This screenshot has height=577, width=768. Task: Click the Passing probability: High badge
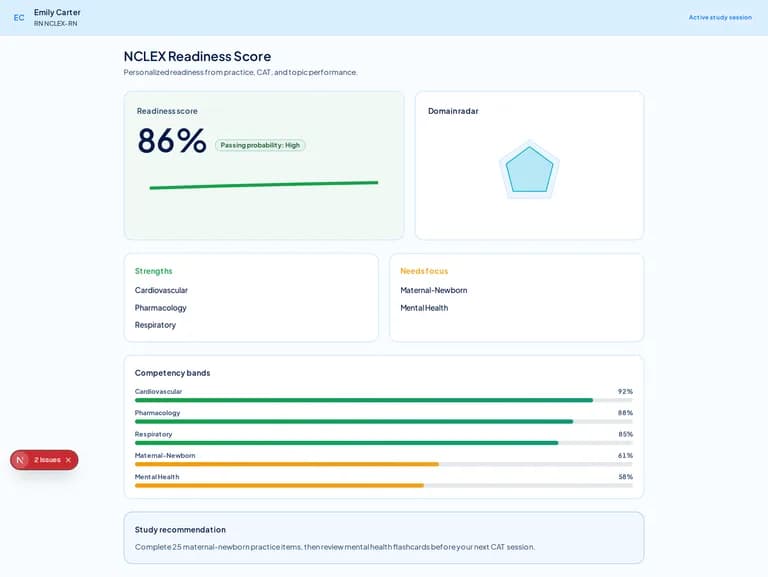point(260,145)
